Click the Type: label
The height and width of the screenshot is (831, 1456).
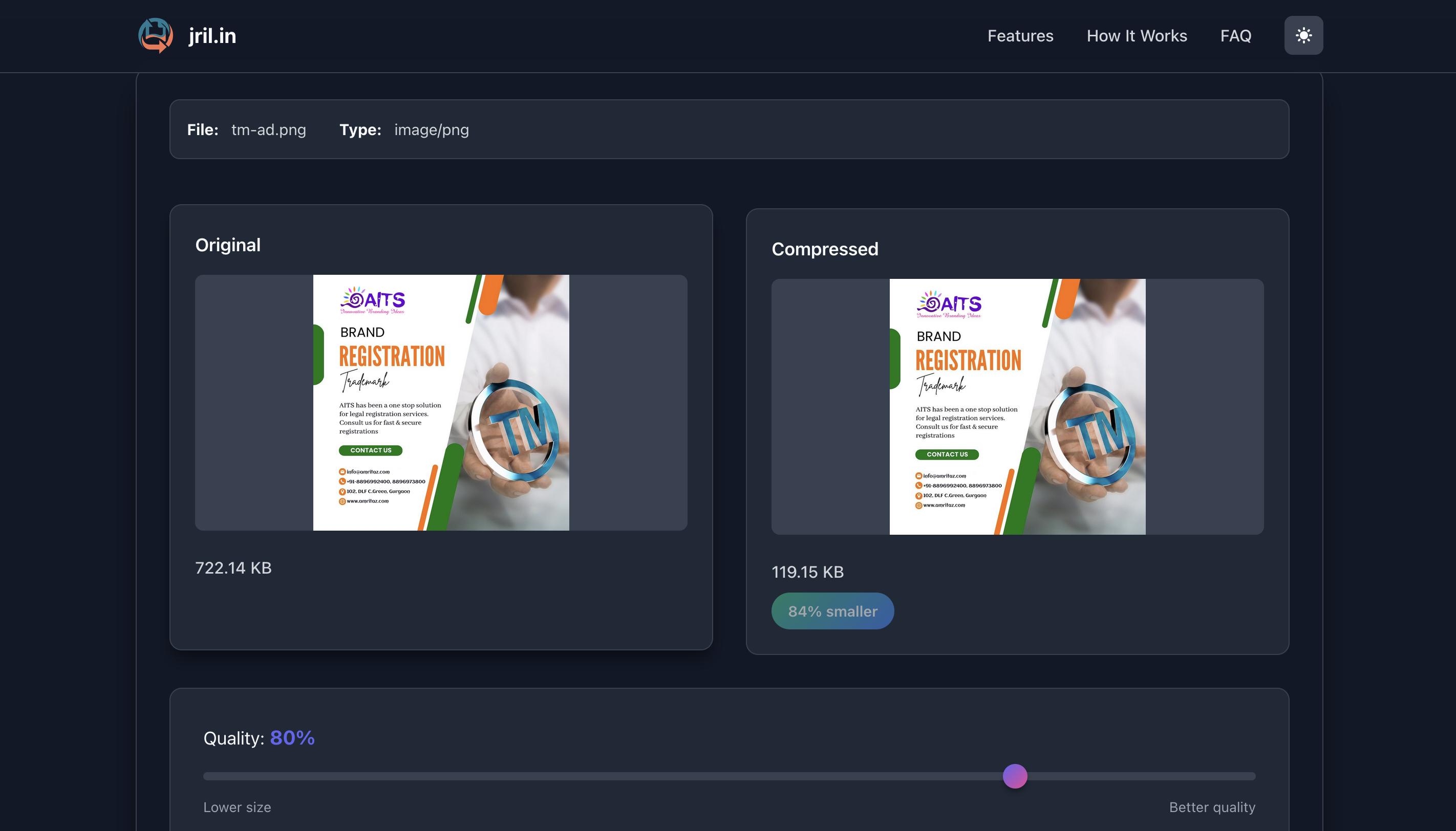(360, 129)
